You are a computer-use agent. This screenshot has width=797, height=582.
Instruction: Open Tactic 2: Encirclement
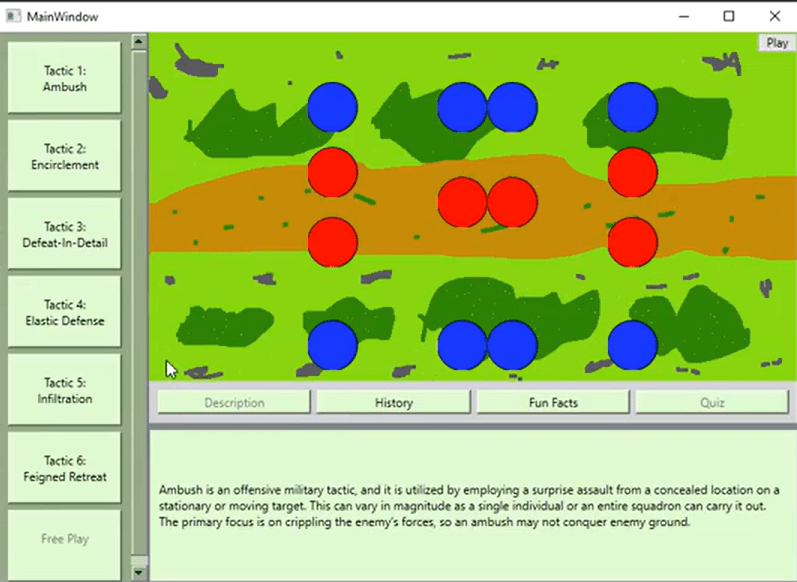(x=65, y=157)
